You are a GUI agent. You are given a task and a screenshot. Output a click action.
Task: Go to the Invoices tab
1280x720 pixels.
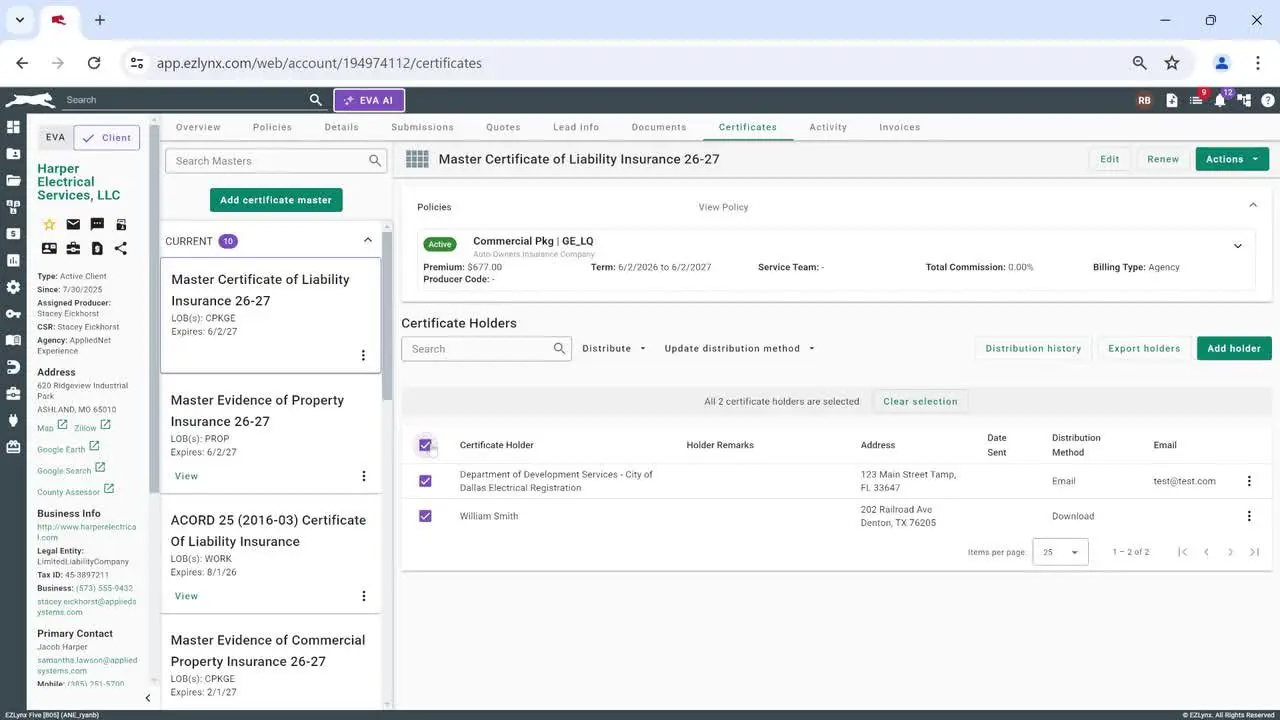[x=900, y=127]
